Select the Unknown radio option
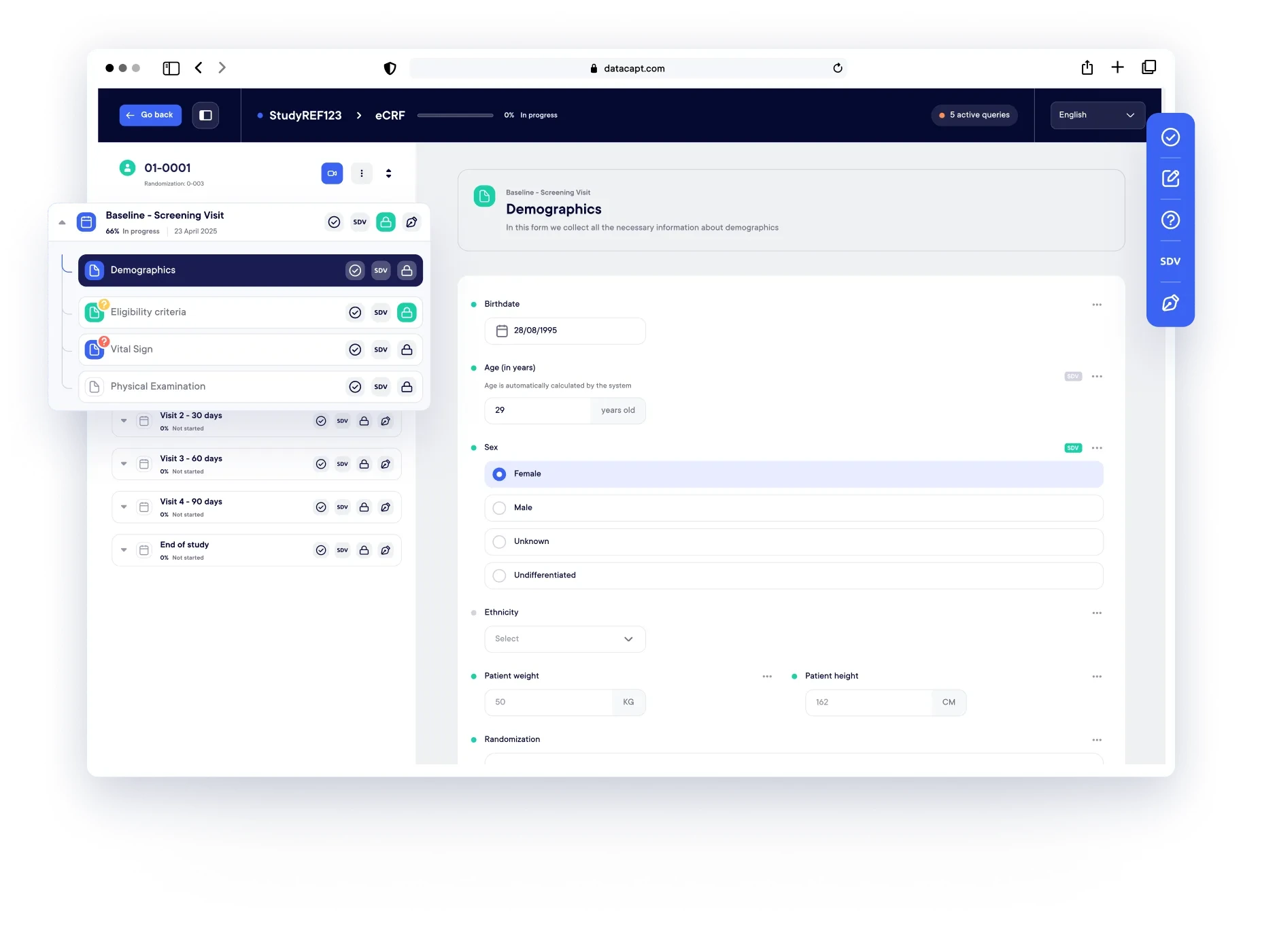 (x=794, y=542)
